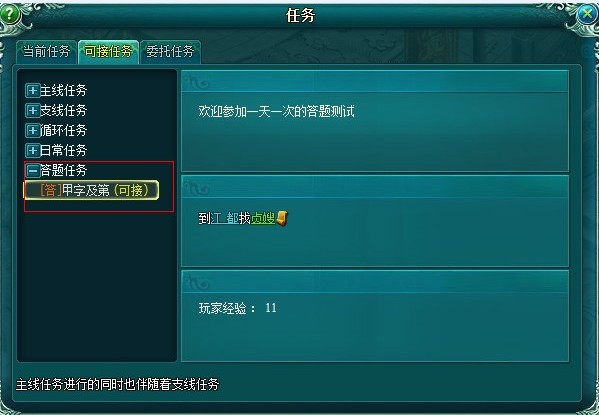Select the 可接任务 tab

(x=108, y=52)
